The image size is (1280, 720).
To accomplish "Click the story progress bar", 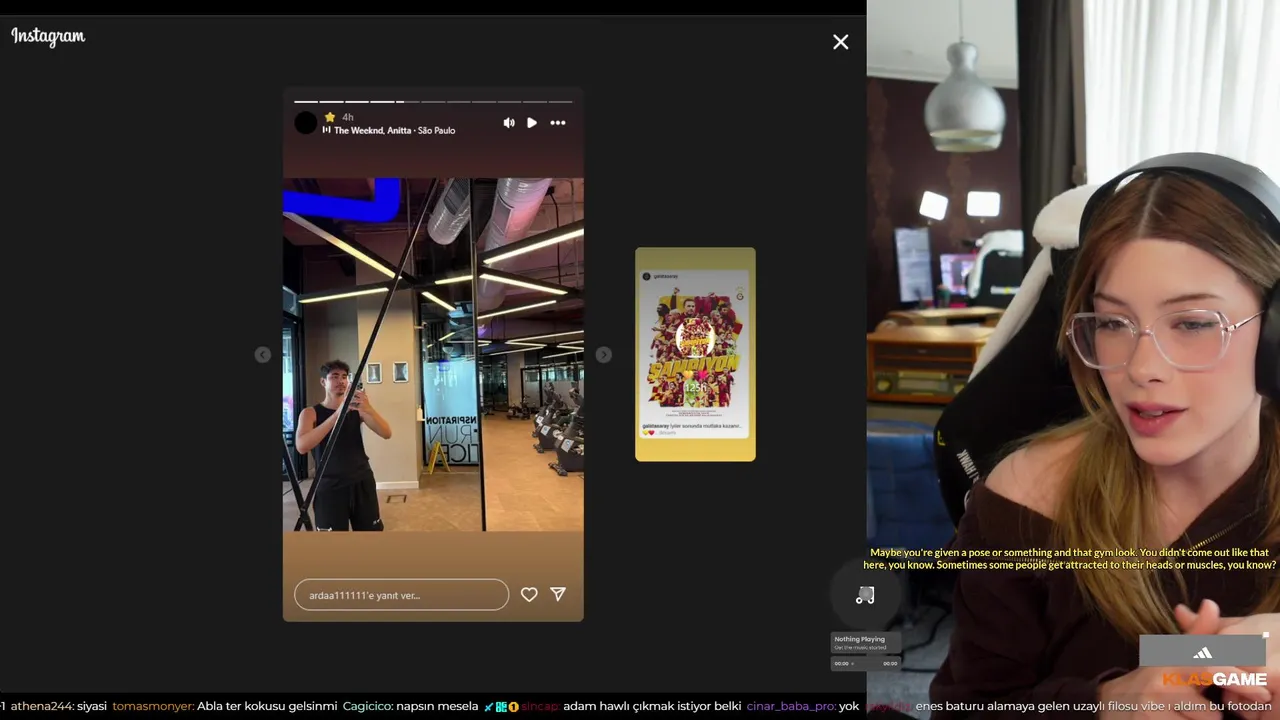I will 433,101.
